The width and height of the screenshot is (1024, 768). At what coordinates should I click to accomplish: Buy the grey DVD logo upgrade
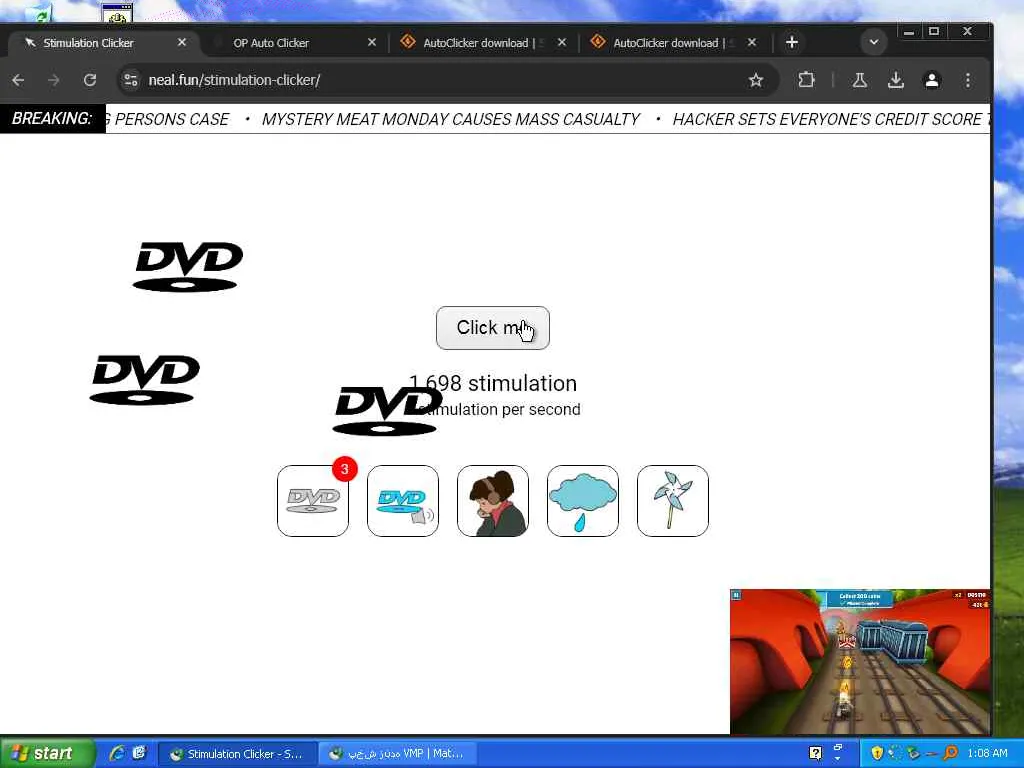click(x=313, y=501)
